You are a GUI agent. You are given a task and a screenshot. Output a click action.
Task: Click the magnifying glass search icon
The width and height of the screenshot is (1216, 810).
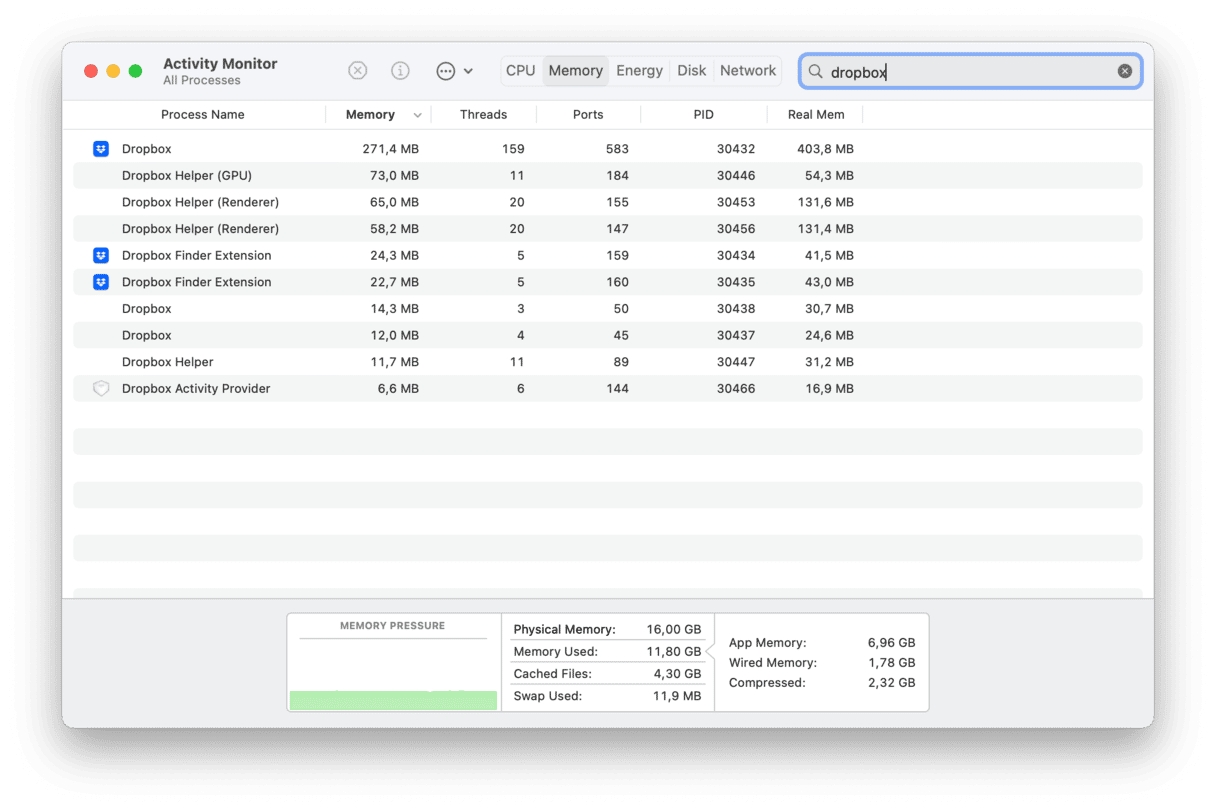pyautogui.click(x=815, y=72)
